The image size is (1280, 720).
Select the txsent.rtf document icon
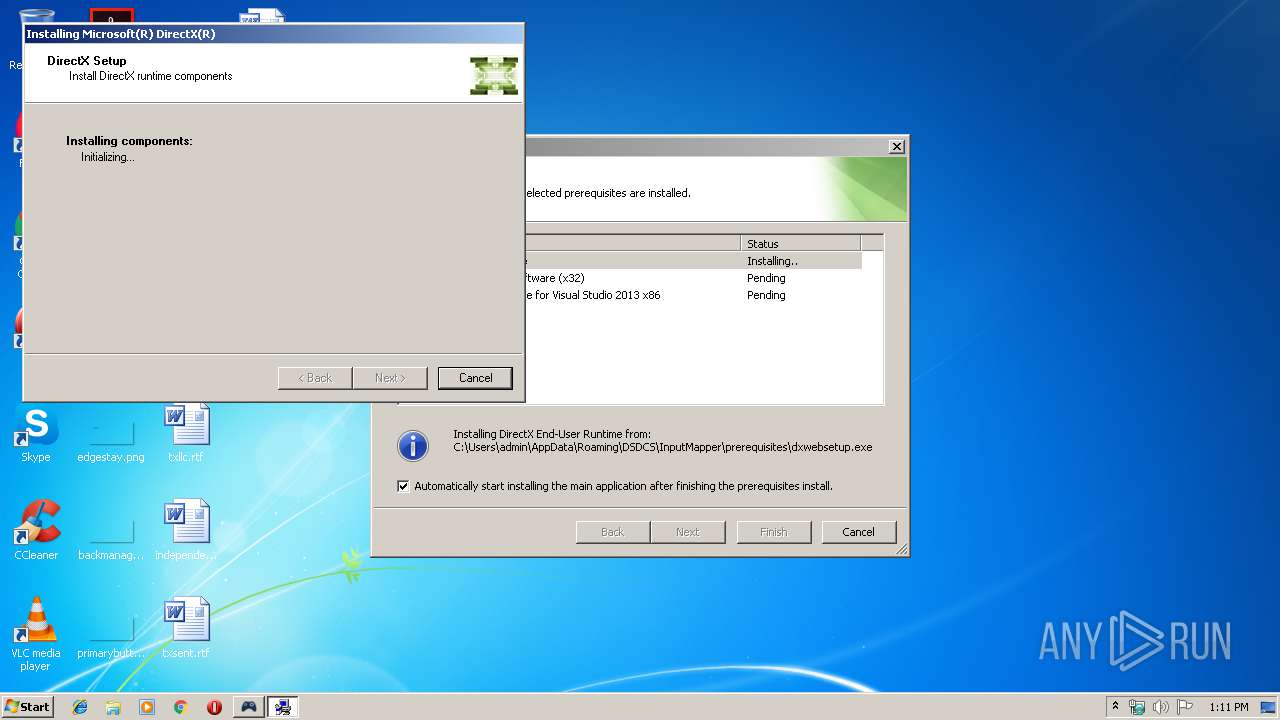point(186,629)
